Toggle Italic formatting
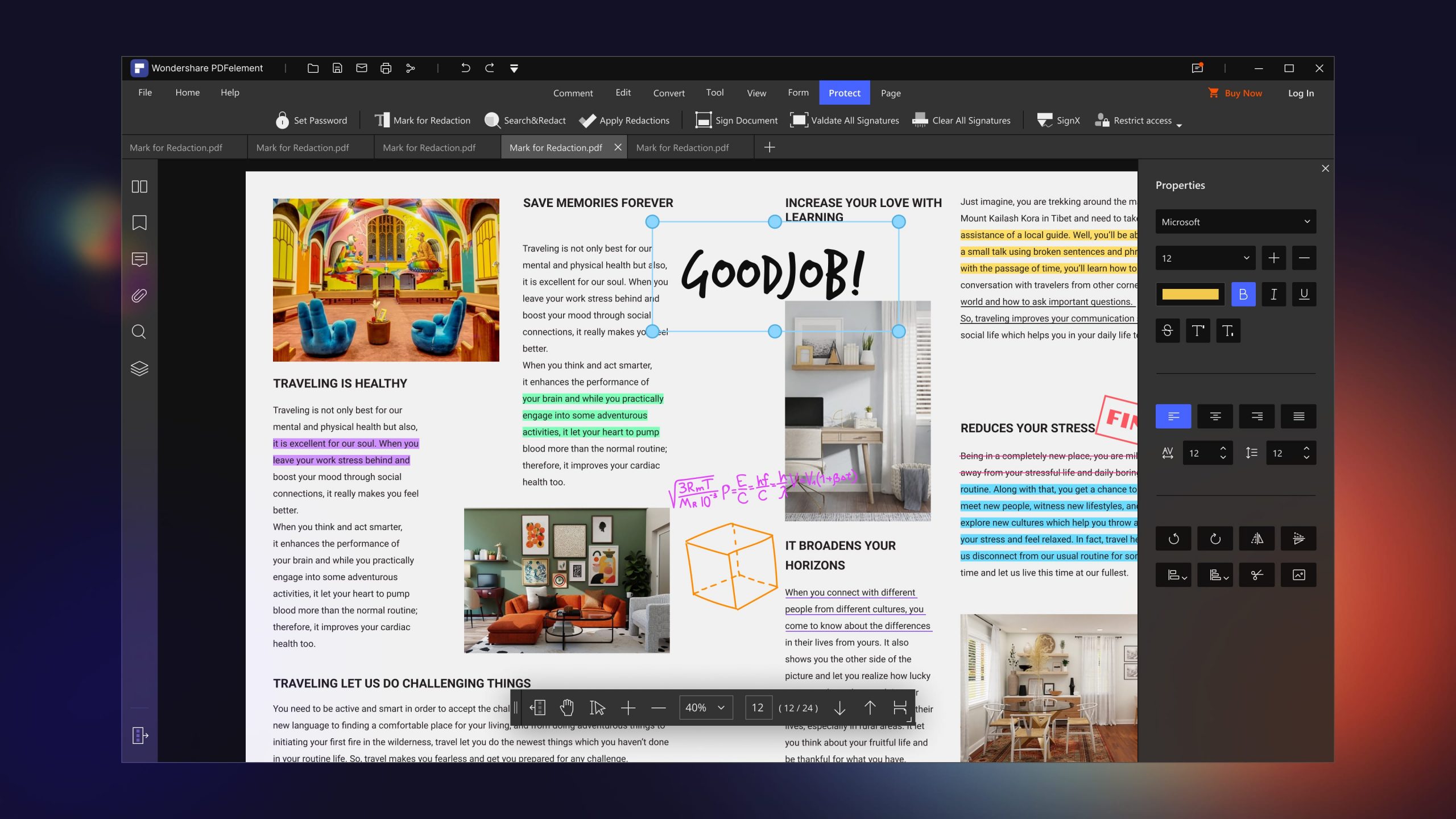The height and width of the screenshot is (819, 1456). [x=1274, y=294]
